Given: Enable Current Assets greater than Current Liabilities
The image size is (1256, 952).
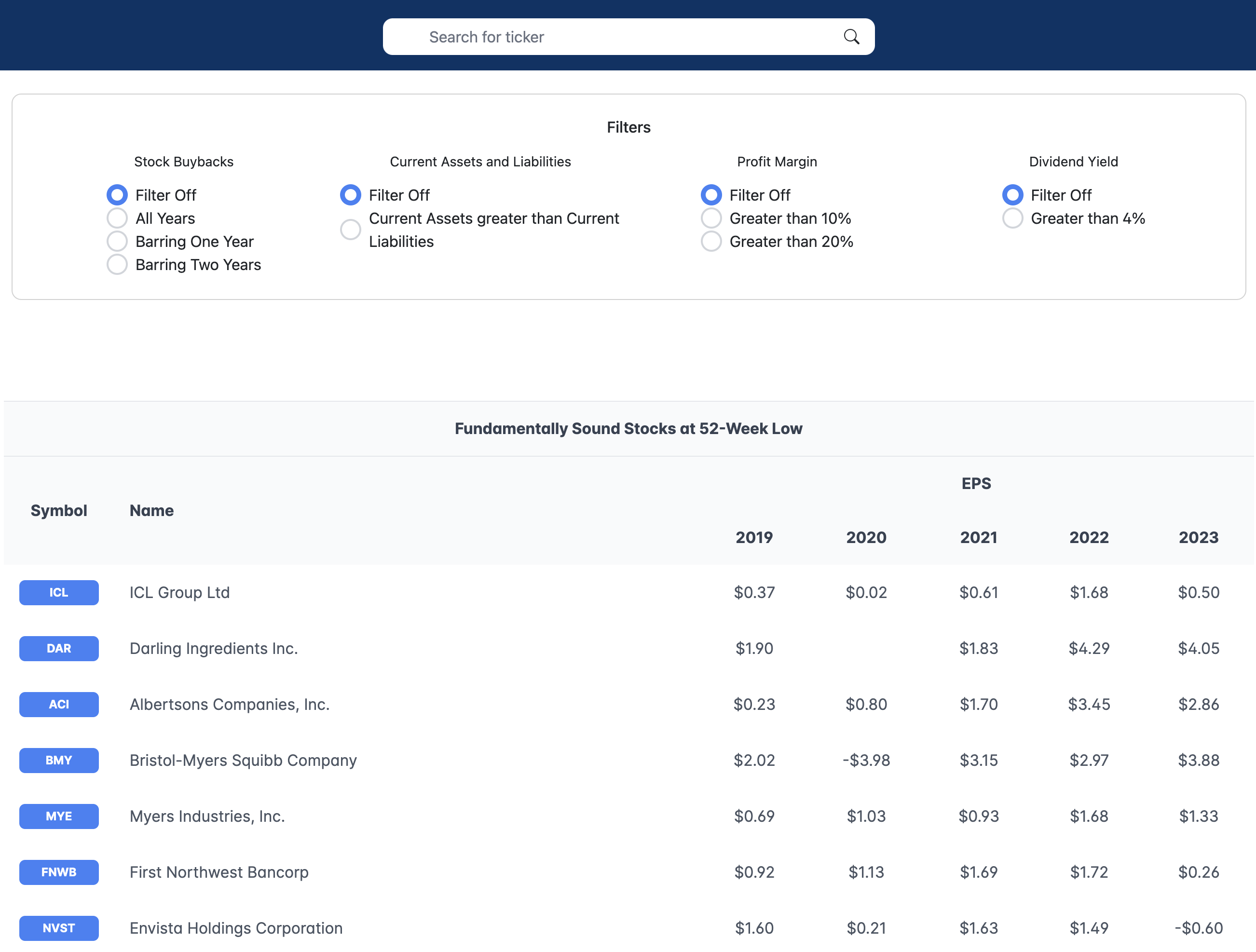Looking at the screenshot, I should pyautogui.click(x=350, y=230).
